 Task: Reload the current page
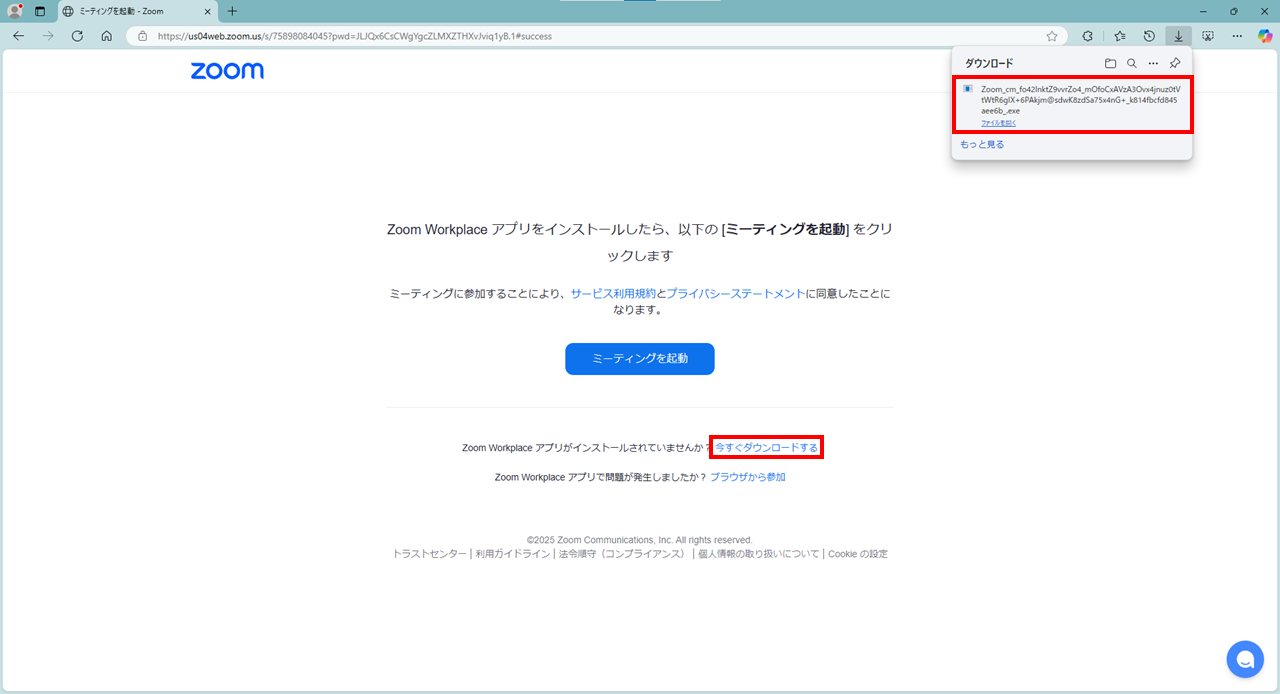(x=77, y=35)
